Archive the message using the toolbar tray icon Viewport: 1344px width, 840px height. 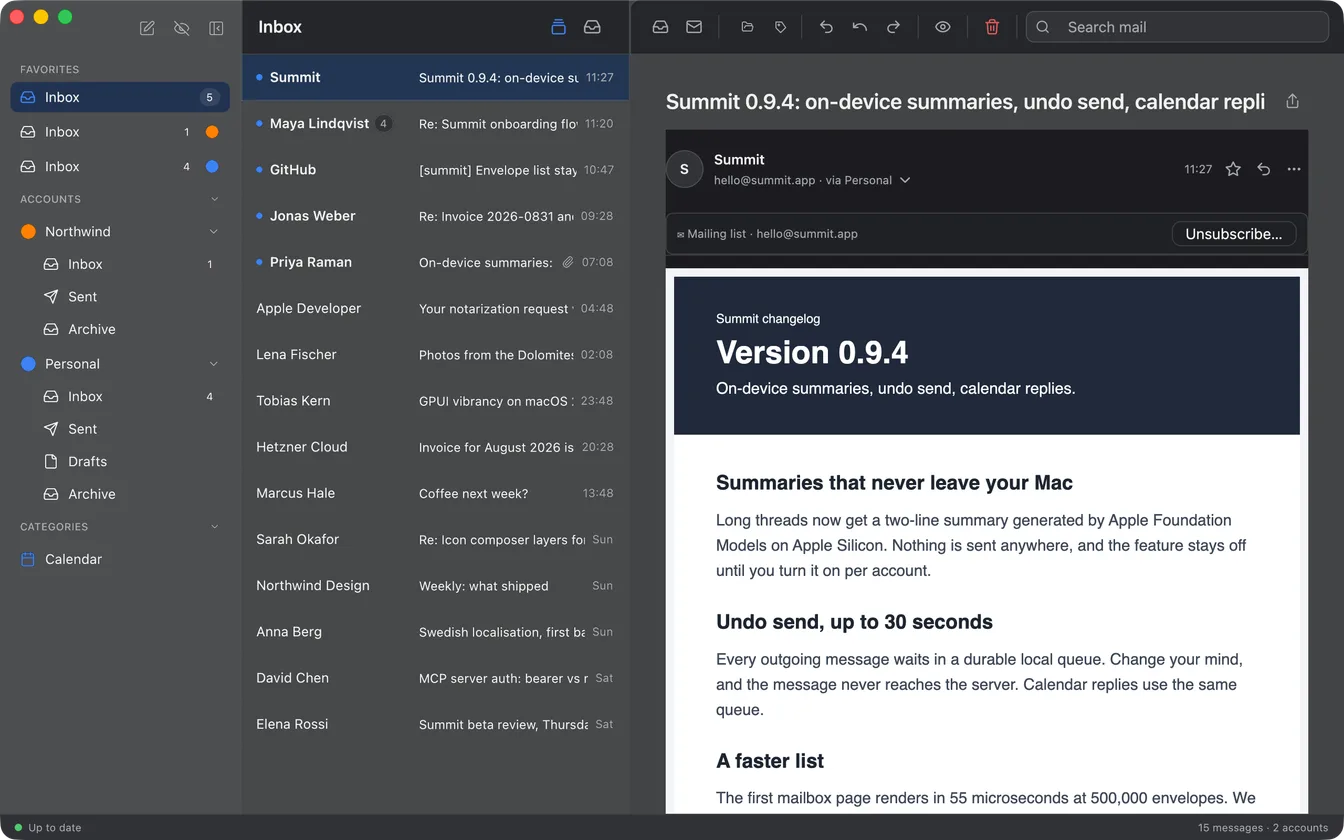coord(660,27)
